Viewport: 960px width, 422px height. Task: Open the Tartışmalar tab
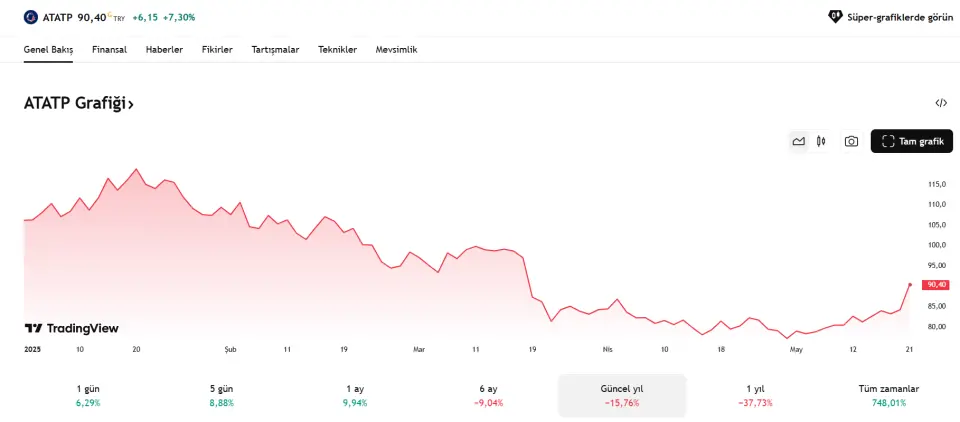276,50
